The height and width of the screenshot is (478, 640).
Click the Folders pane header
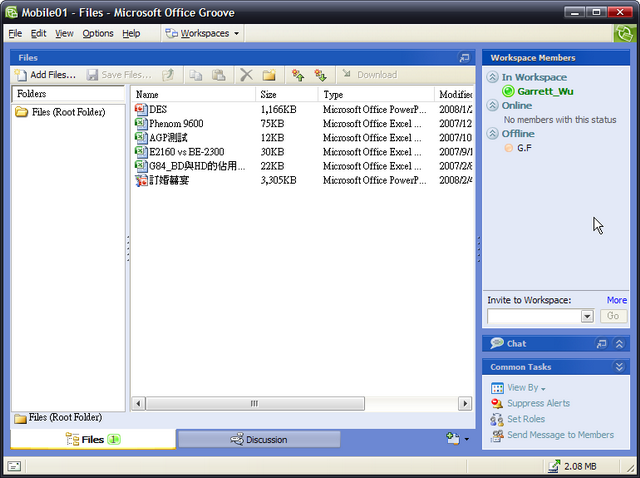click(x=68, y=94)
